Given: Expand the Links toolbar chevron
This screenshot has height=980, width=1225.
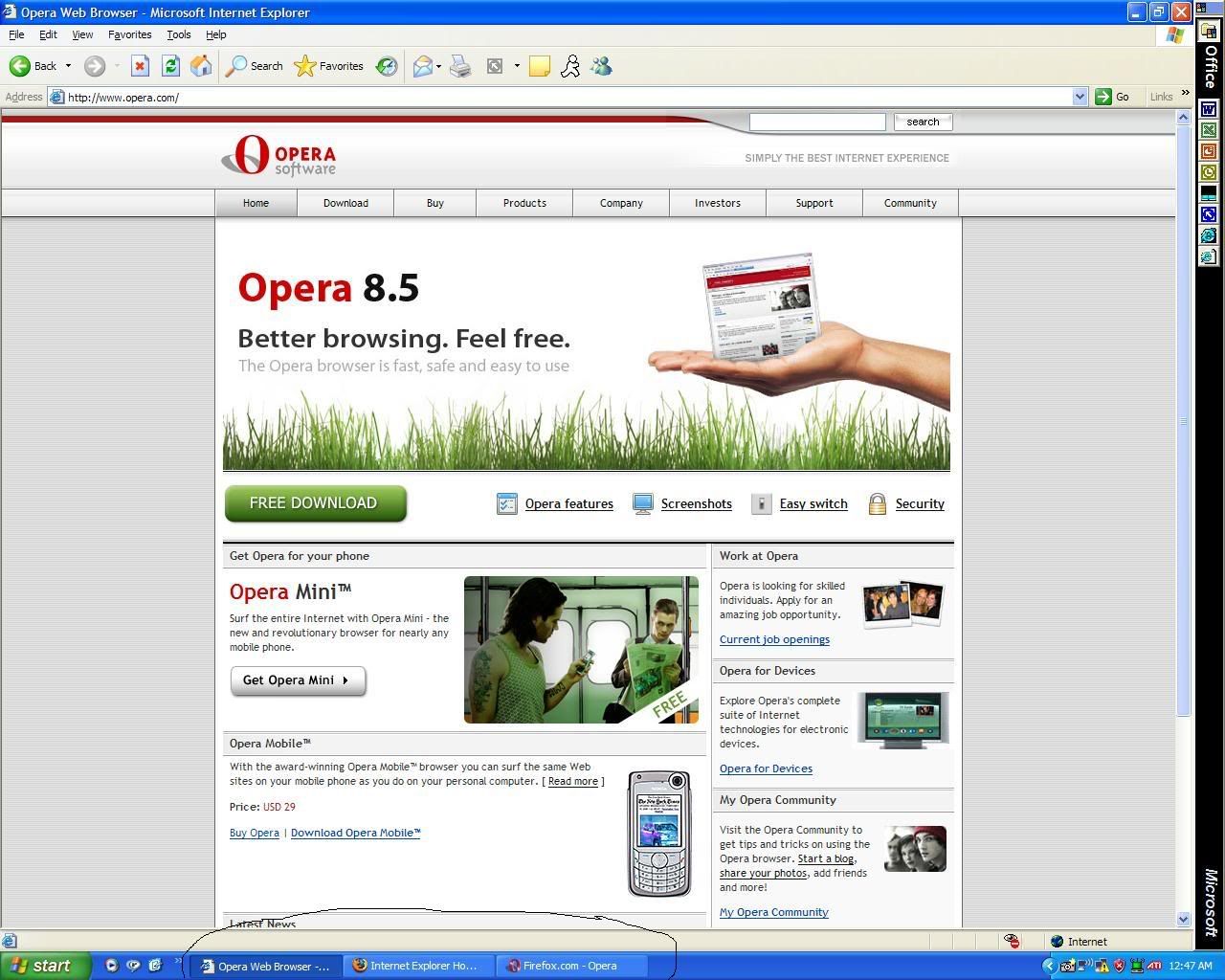Looking at the screenshot, I should pos(1185,94).
